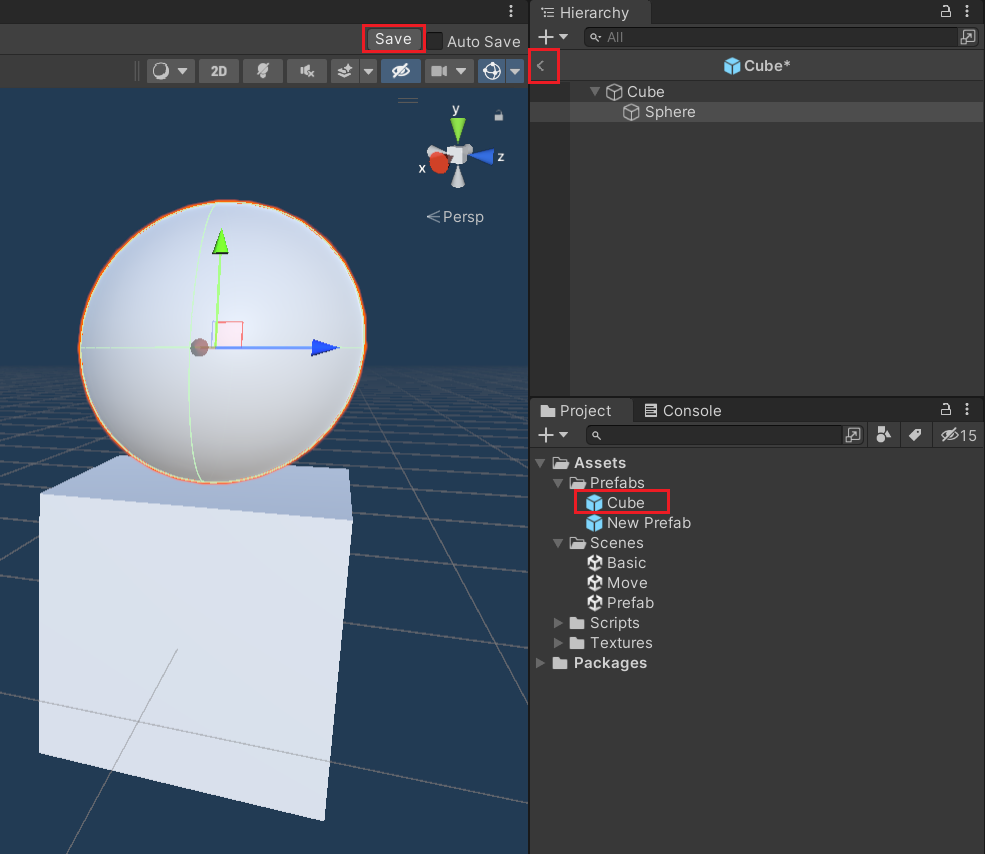Image resolution: width=985 pixels, height=854 pixels.
Task: Toggle scene audio in the Scene toolbar
Action: click(306, 71)
